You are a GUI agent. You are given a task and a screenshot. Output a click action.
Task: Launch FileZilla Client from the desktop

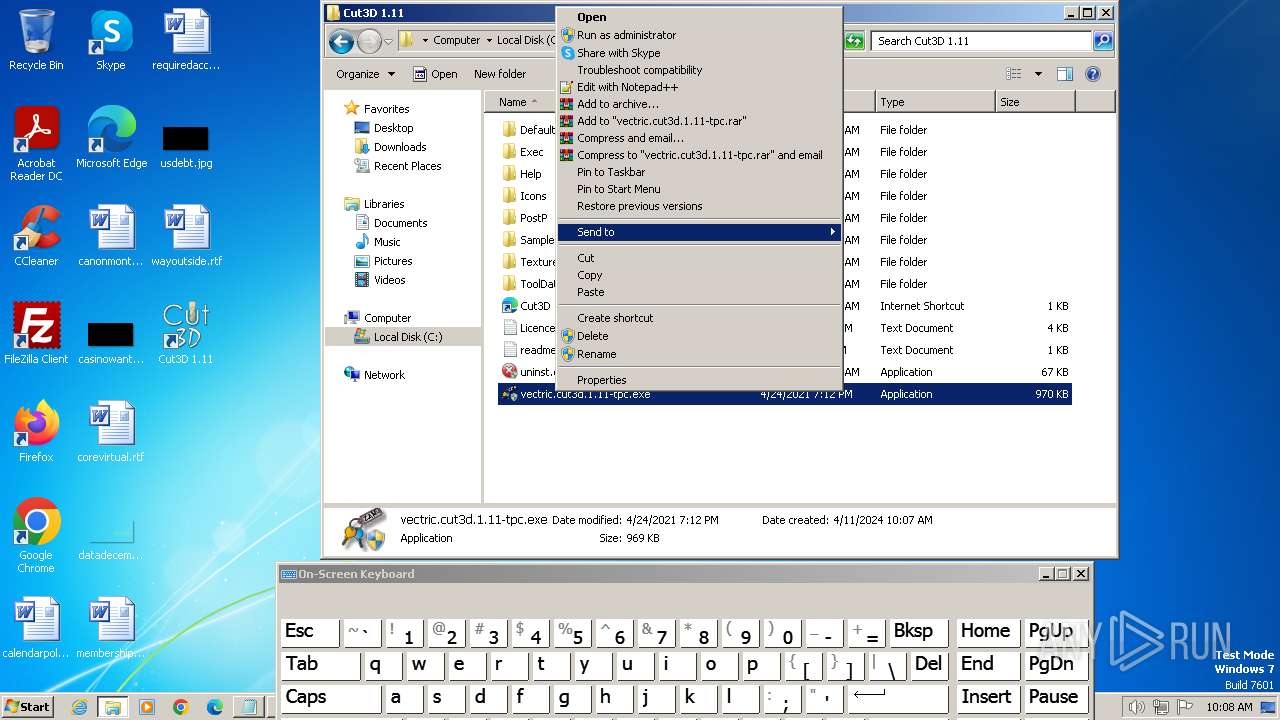[x=36, y=334]
